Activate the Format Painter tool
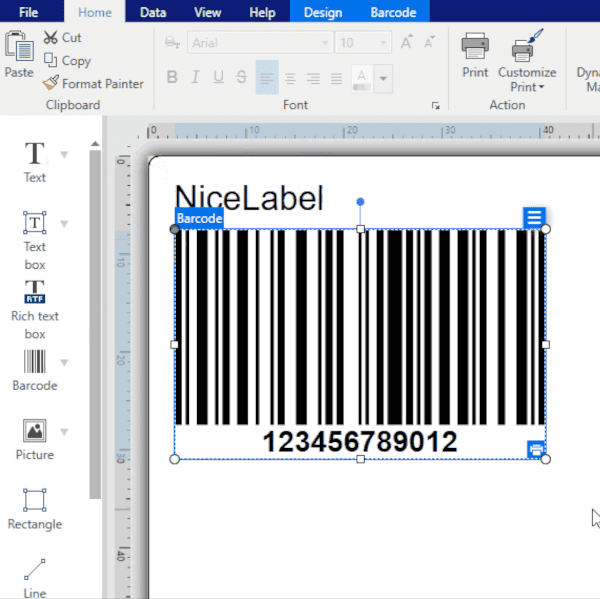The width and height of the screenshot is (600, 599). tap(93, 83)
